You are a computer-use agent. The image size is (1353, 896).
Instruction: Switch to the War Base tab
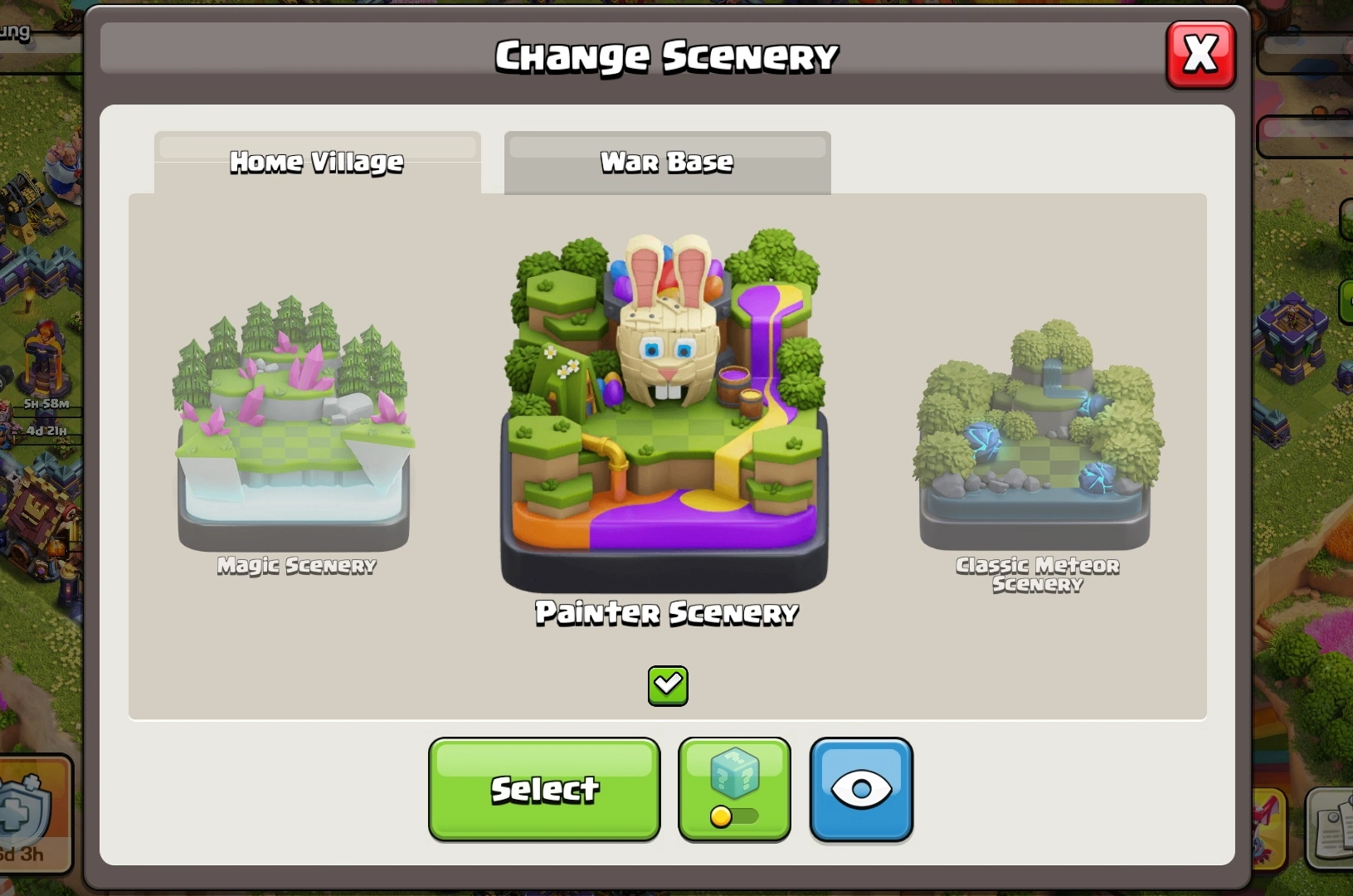click(x=667, y=162)
